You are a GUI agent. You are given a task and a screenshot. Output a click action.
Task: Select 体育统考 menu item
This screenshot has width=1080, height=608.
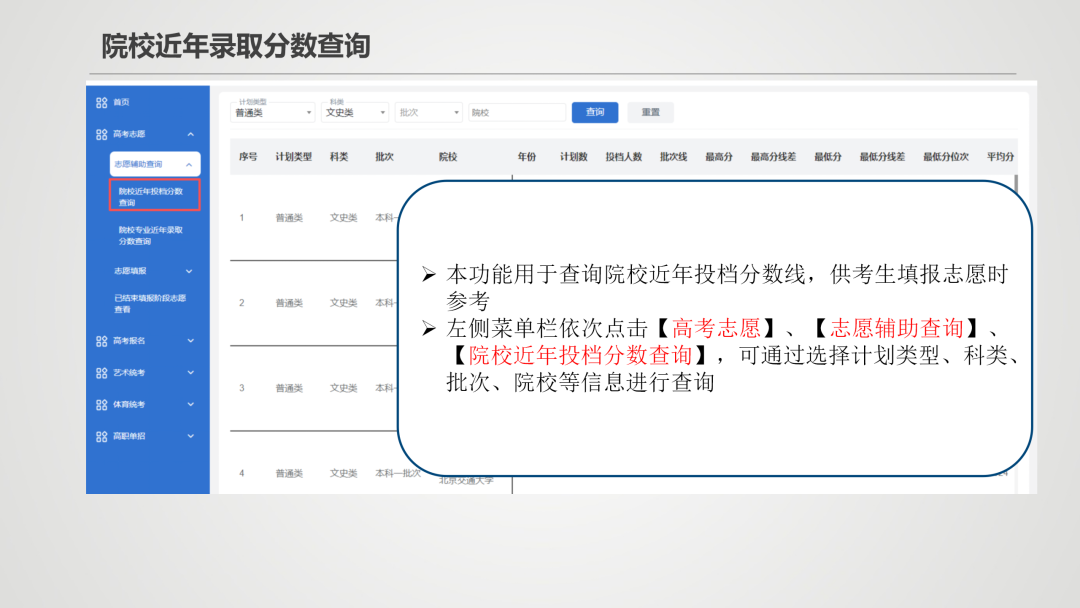click(129, 404)
